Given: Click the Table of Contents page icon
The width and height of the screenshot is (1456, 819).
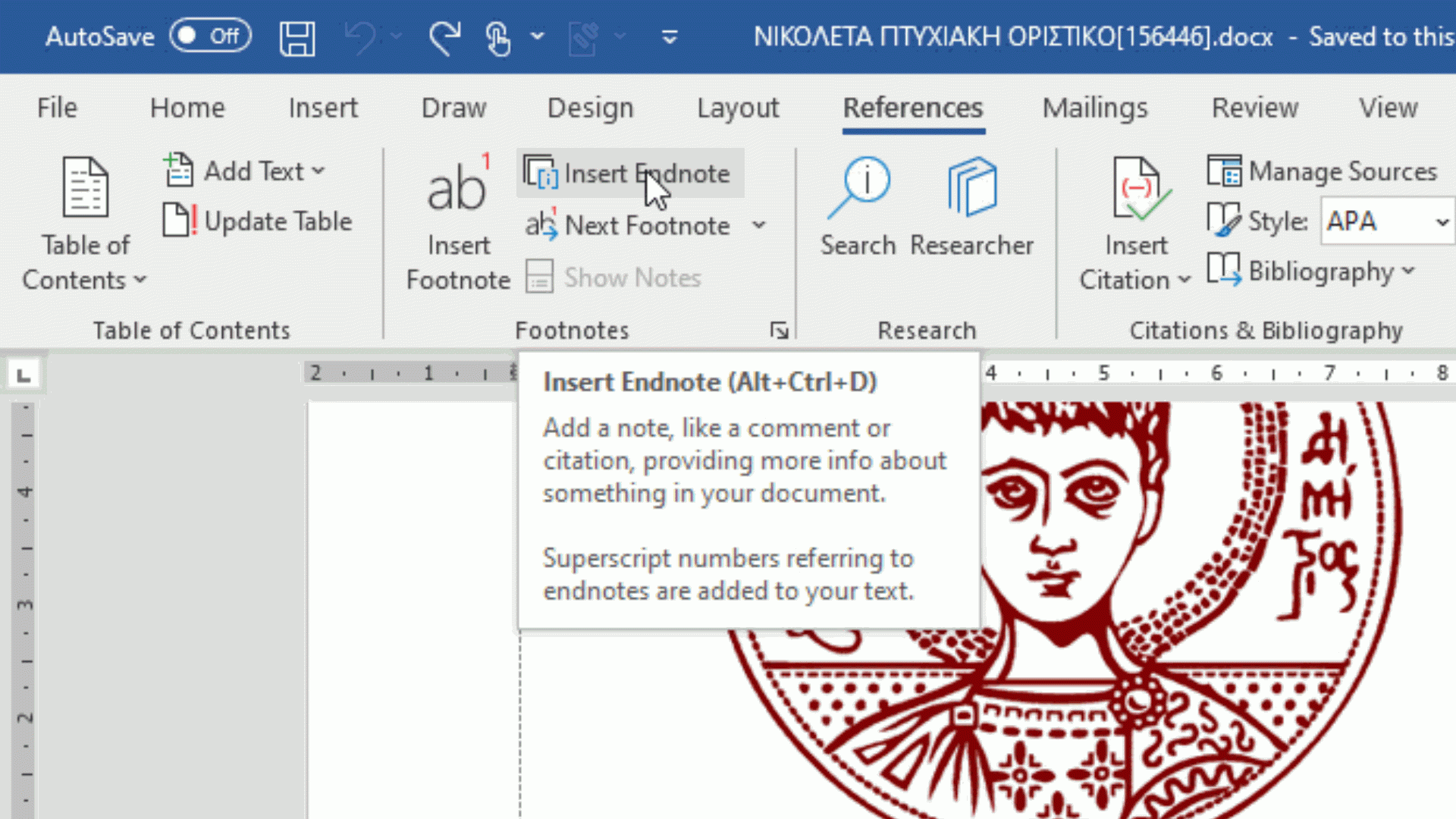Looking at the screenshot, I should [85, 187].
